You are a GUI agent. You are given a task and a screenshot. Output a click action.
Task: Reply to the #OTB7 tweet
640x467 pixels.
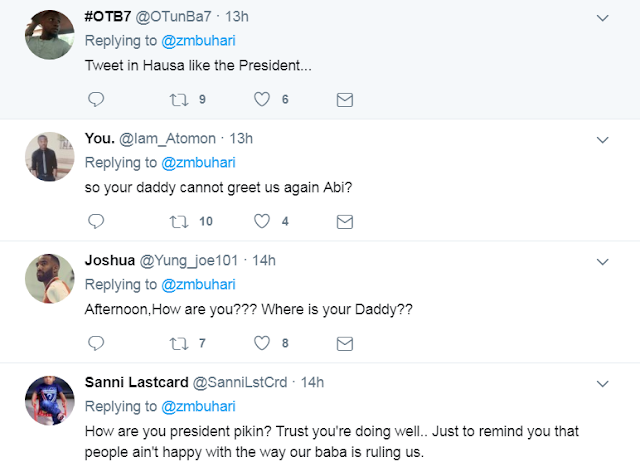(96, 99)
